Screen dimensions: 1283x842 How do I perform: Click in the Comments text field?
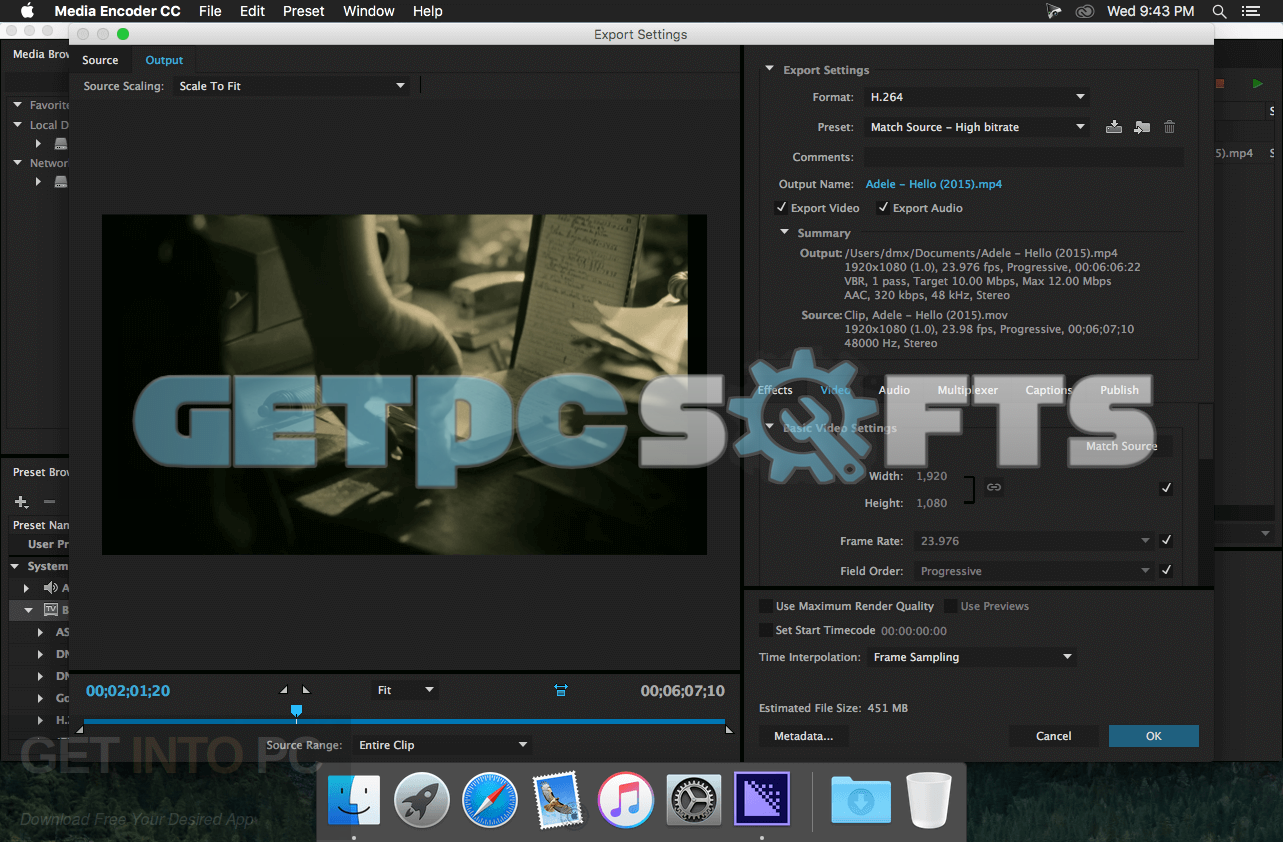pyautogui.click(x=1023, y=157)
